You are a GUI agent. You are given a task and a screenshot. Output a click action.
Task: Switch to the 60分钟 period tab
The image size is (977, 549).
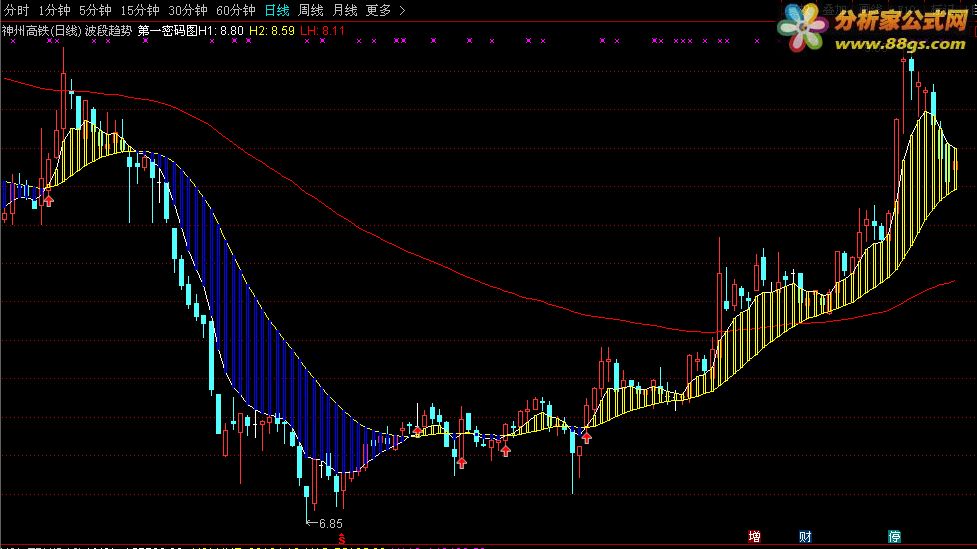coord(236,11)
